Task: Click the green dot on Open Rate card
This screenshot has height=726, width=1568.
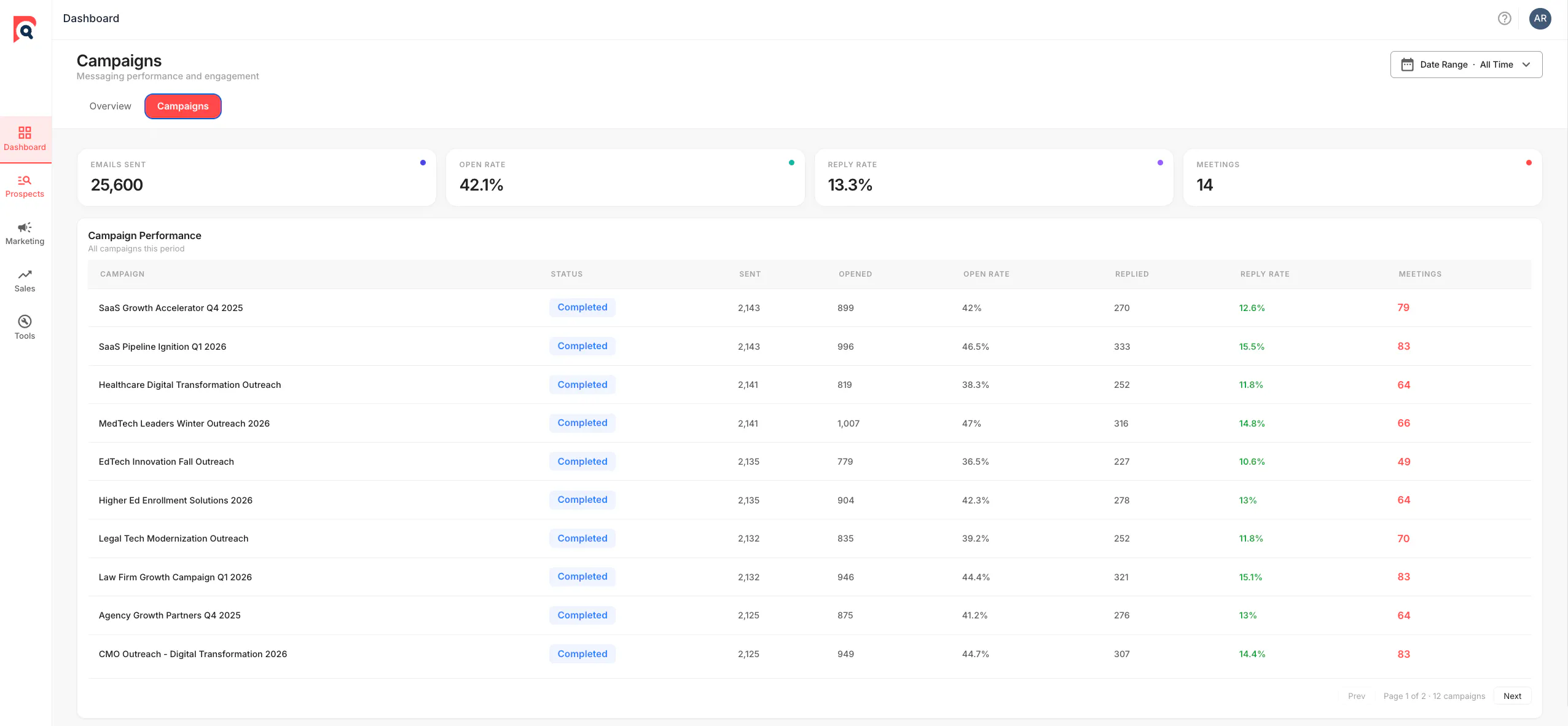Action: pos(791,163)
